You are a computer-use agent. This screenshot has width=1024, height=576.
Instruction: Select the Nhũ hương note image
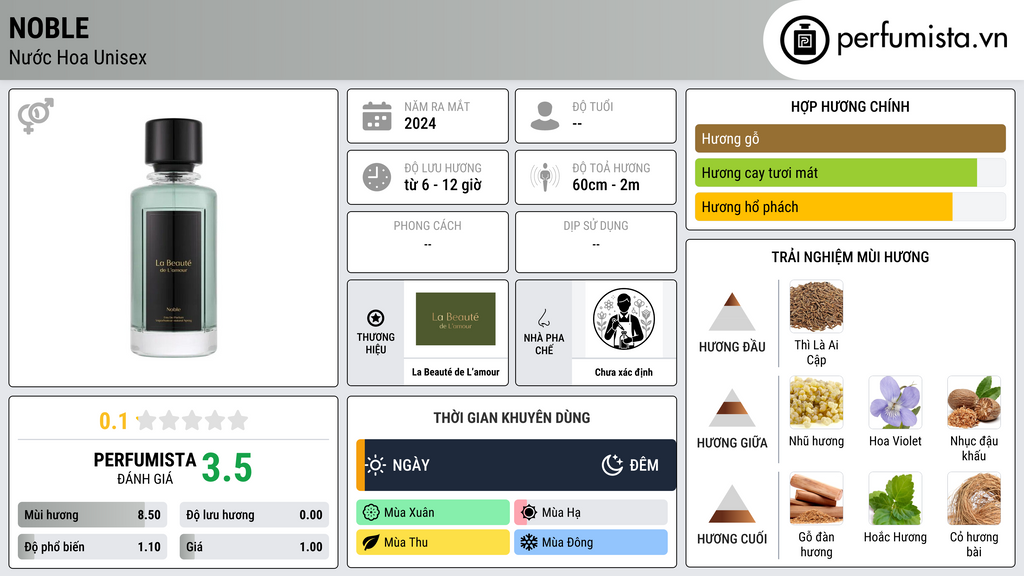(x=816, y=402)
